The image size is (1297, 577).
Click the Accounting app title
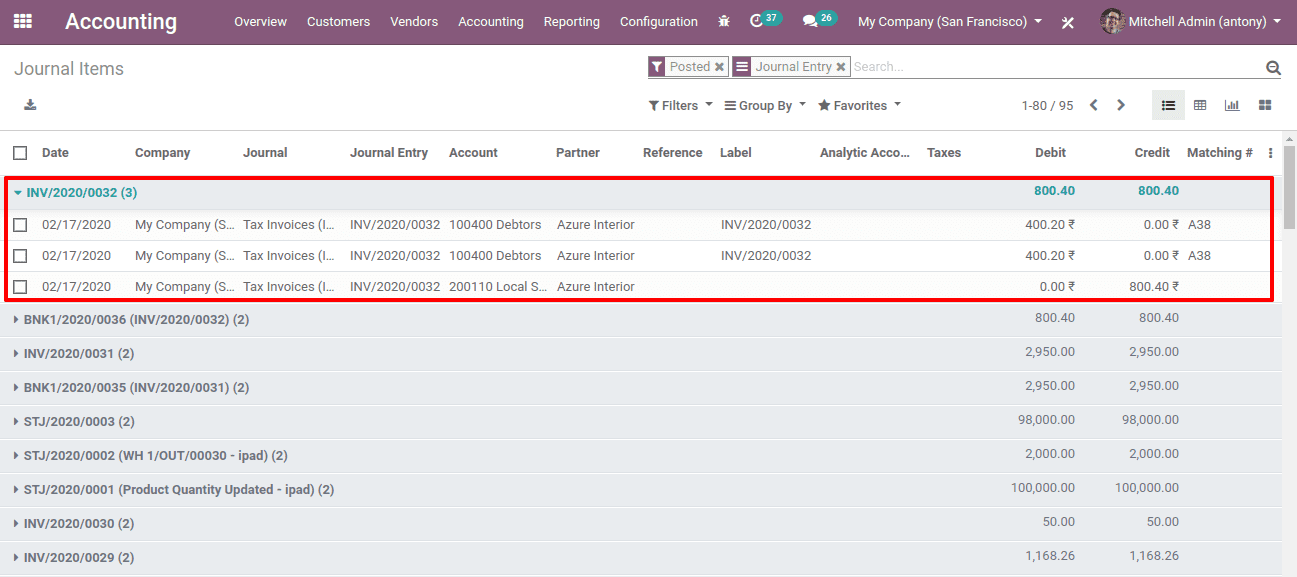(121, 21)
